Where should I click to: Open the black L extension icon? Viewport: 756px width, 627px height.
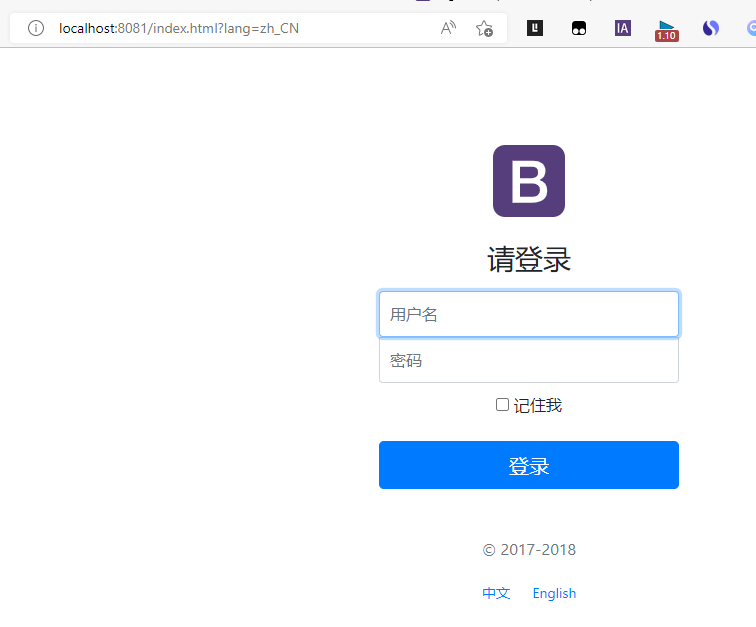[535, 28]
